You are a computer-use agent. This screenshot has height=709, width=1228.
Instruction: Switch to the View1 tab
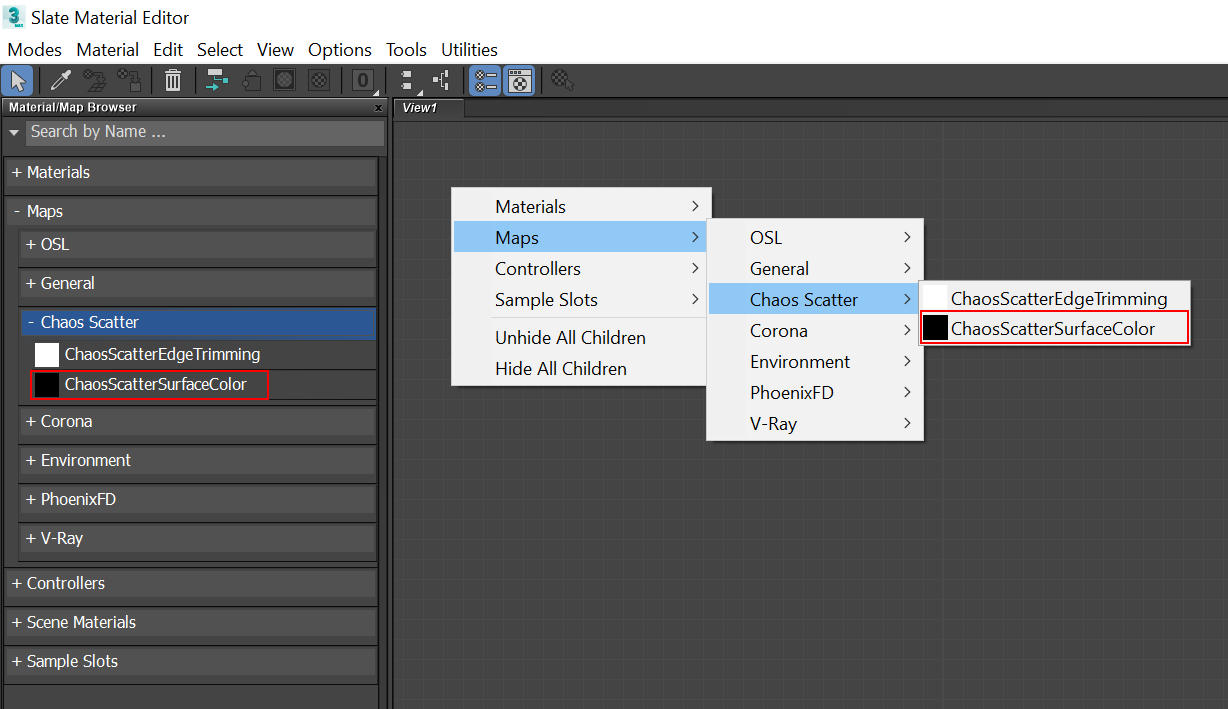pos(429,108)
